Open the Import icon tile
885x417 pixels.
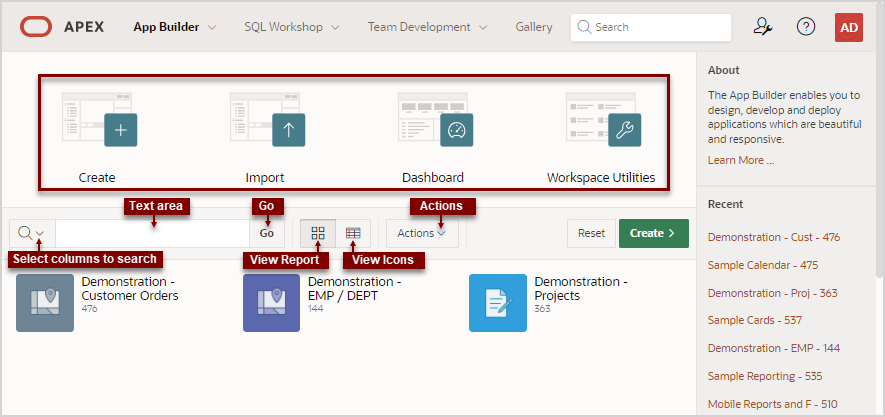pos(268,120)
